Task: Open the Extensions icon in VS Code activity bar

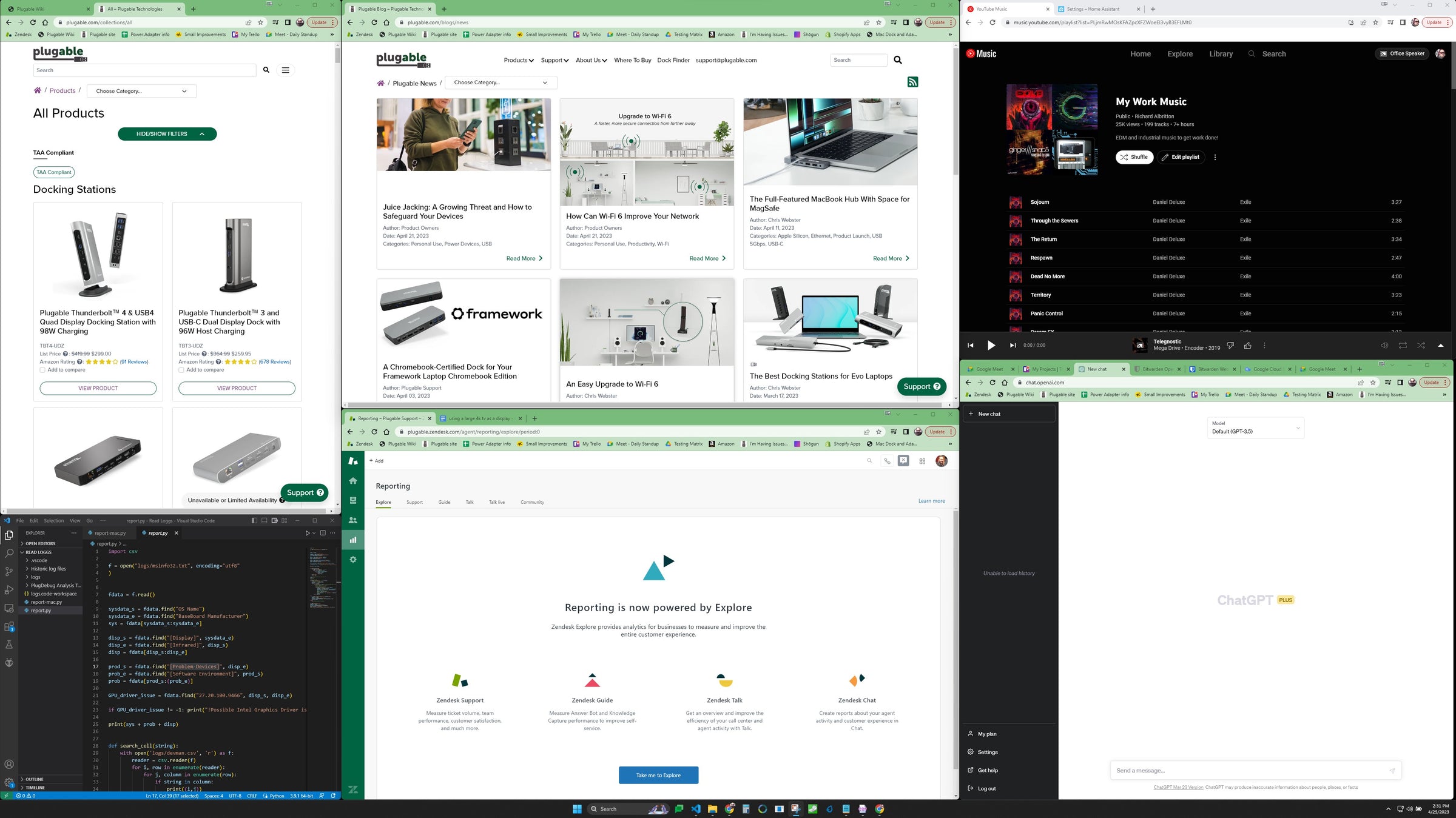Action: [x=8, y=626]
